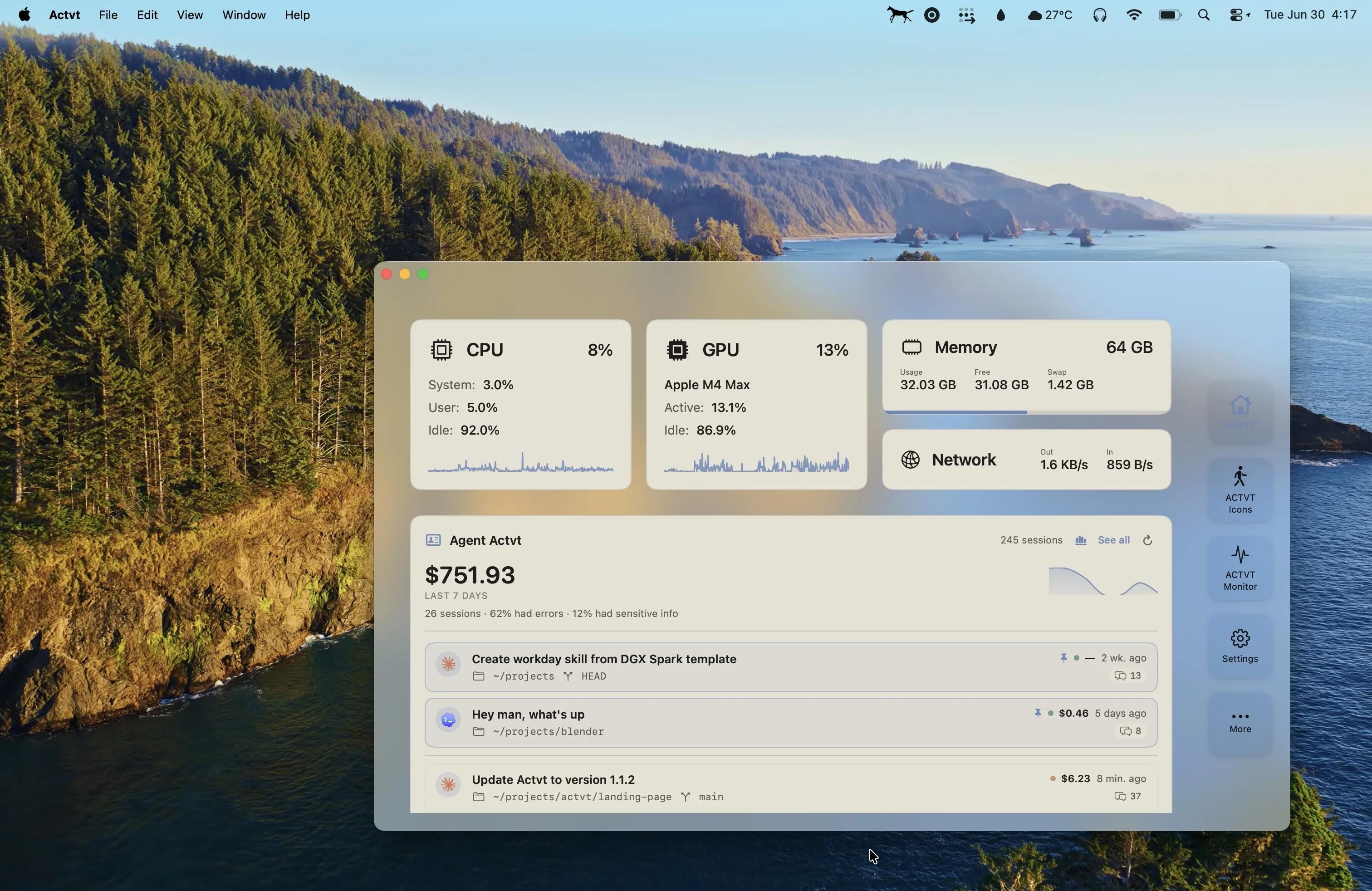The image size is (1372, 891).
Task: Click the running dog menu bar icon
Action: point(899,15)
